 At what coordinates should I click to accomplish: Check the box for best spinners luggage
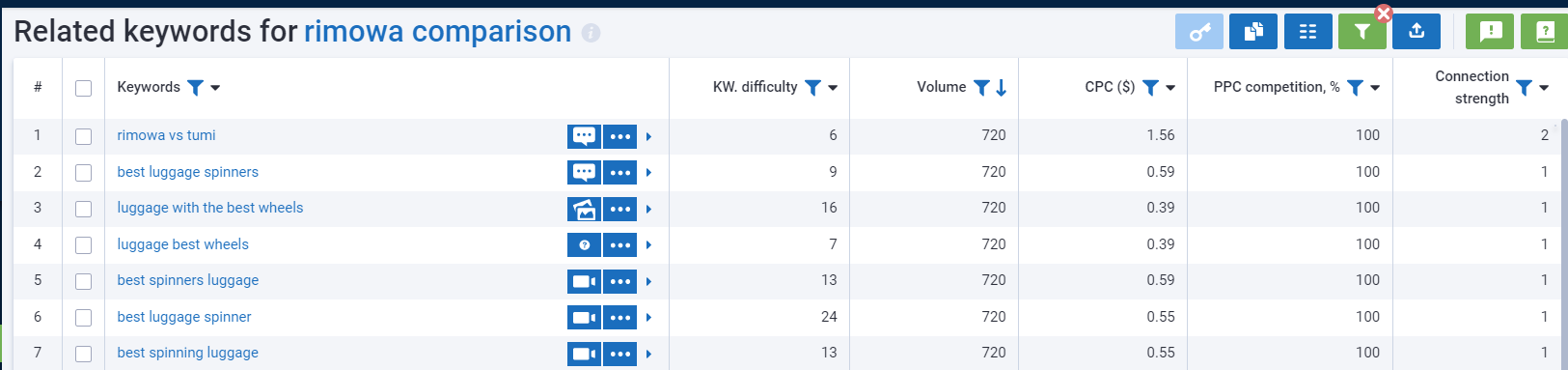[x=84, y=281]
